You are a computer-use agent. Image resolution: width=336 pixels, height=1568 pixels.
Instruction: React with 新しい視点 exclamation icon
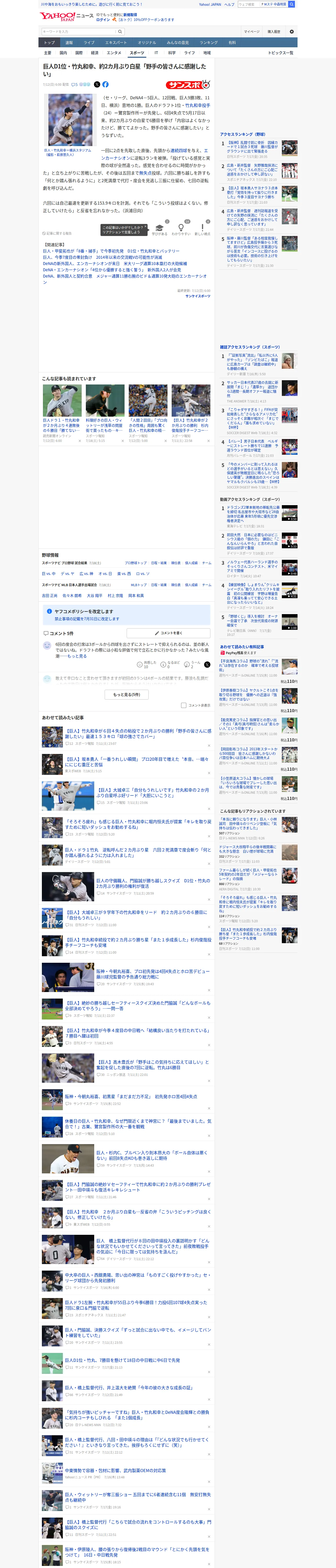(x=203, y=228)
